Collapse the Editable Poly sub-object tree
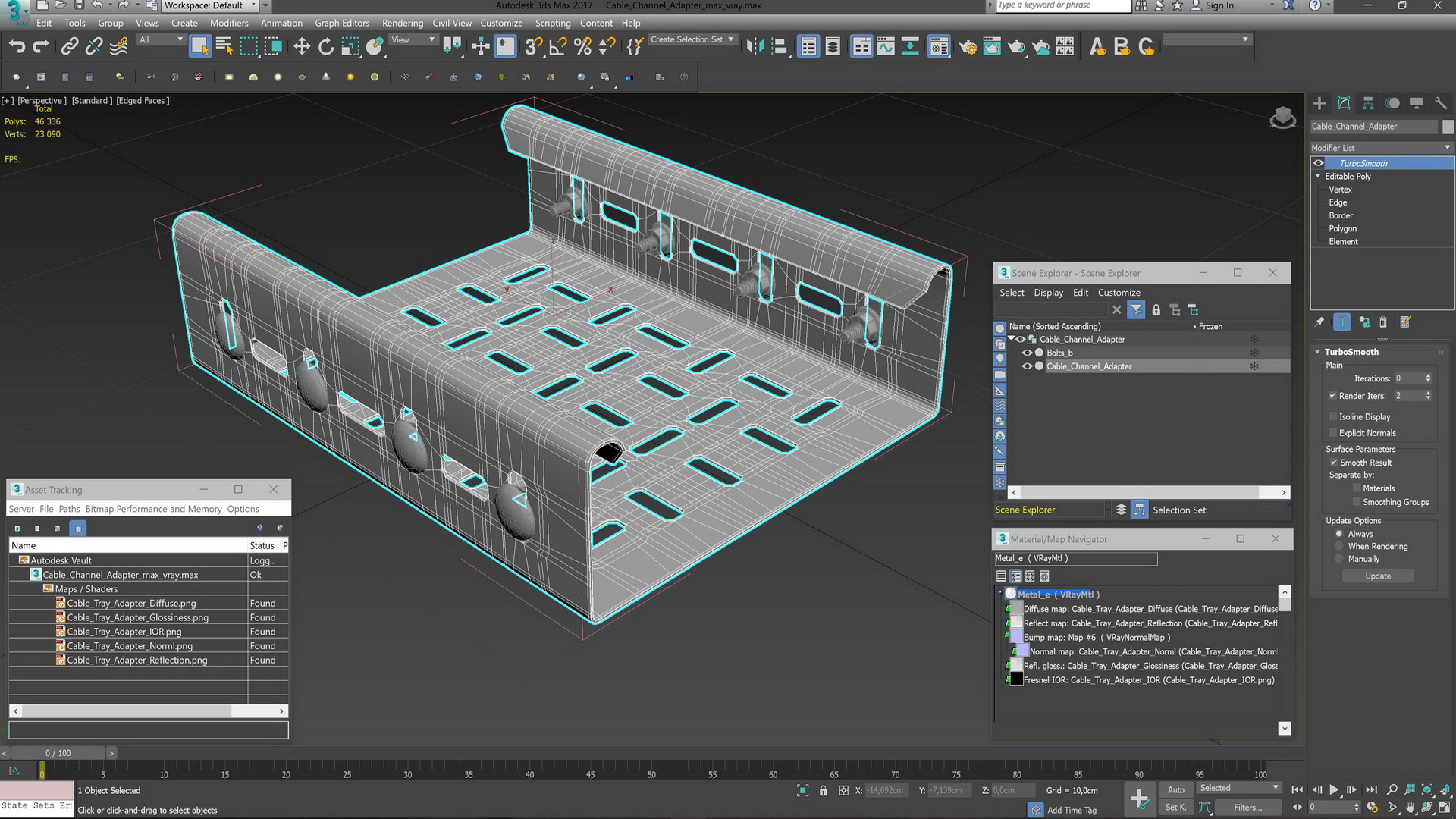1456x819 pixels. click(1318, 176)
